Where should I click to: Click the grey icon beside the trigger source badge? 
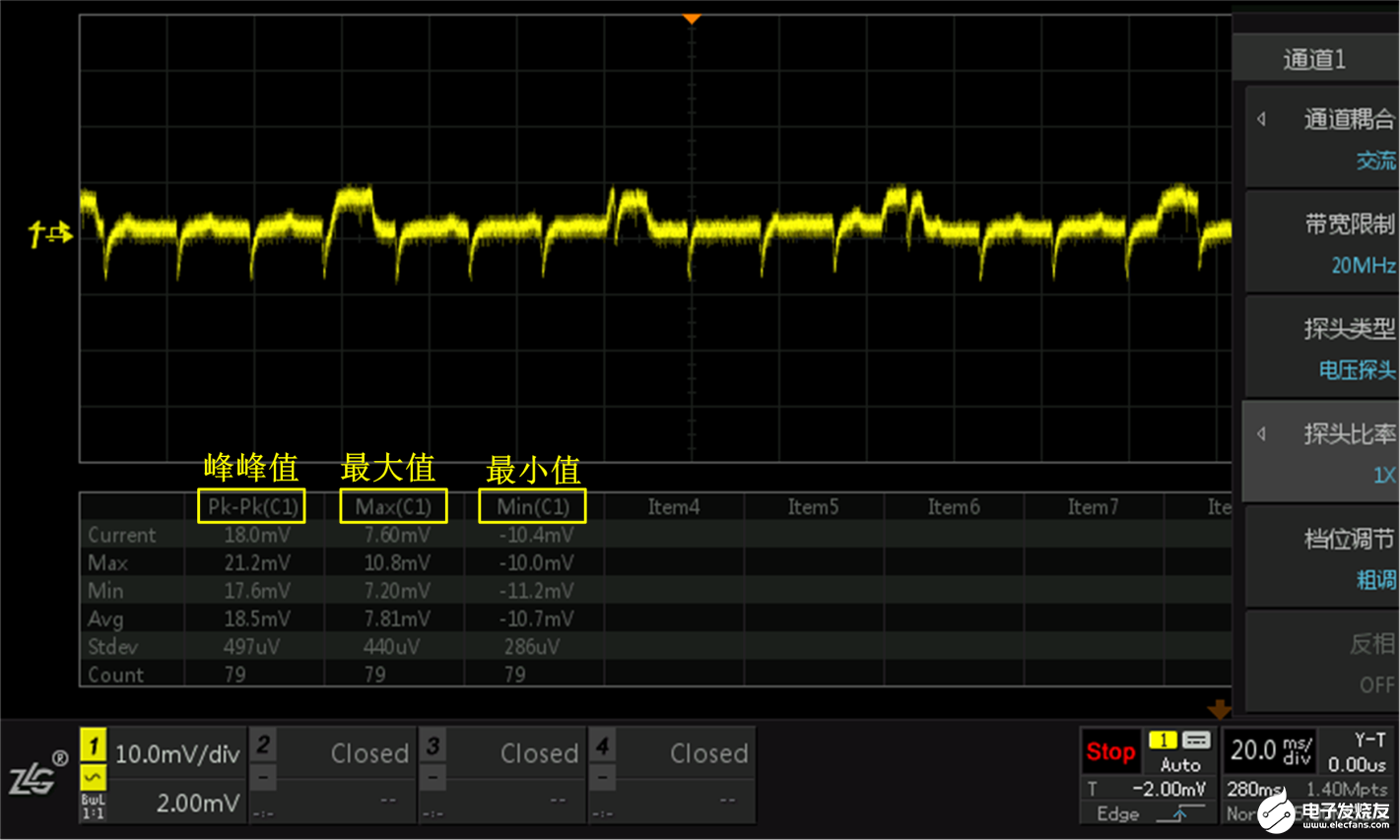tap(1196, 740)
